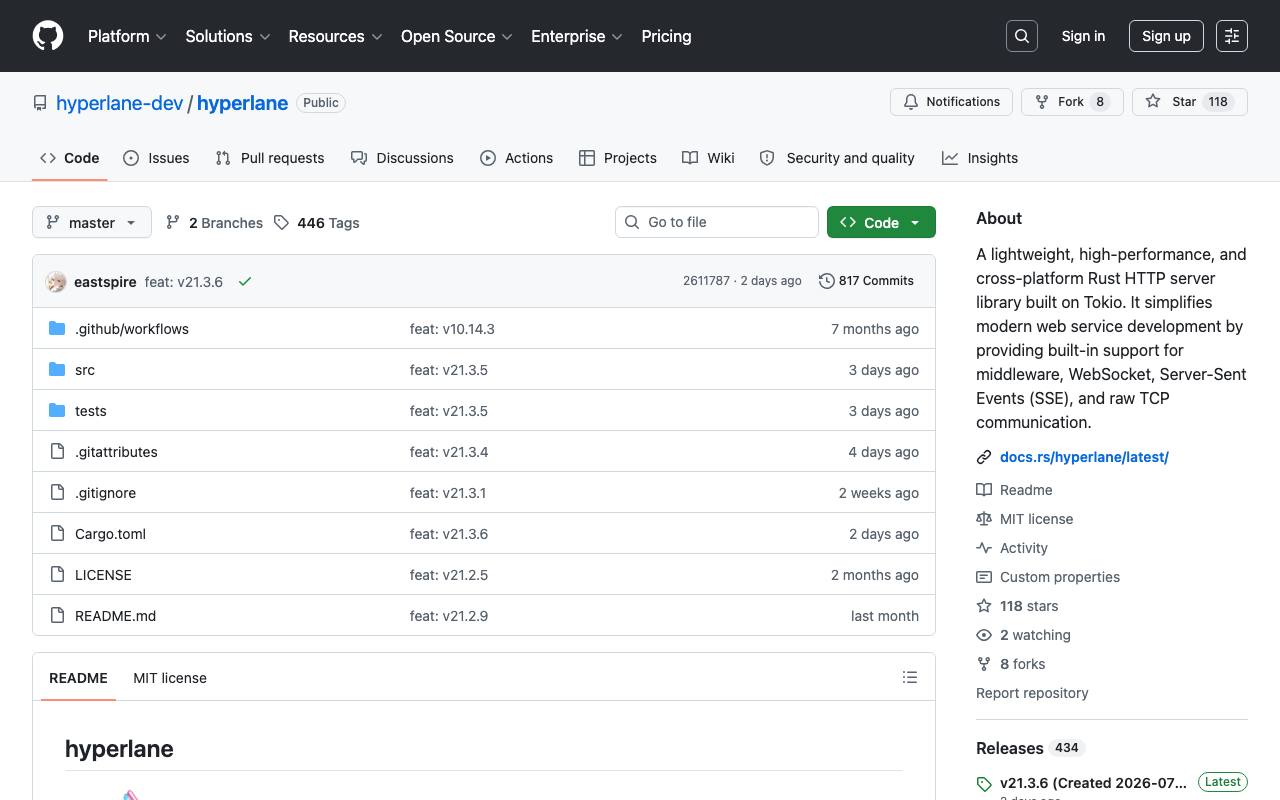This screenshot has width=1280, height=800.
Task: Click the fork icon next to 8 forks
Action: pyautogui.click(x=984, y=664)
